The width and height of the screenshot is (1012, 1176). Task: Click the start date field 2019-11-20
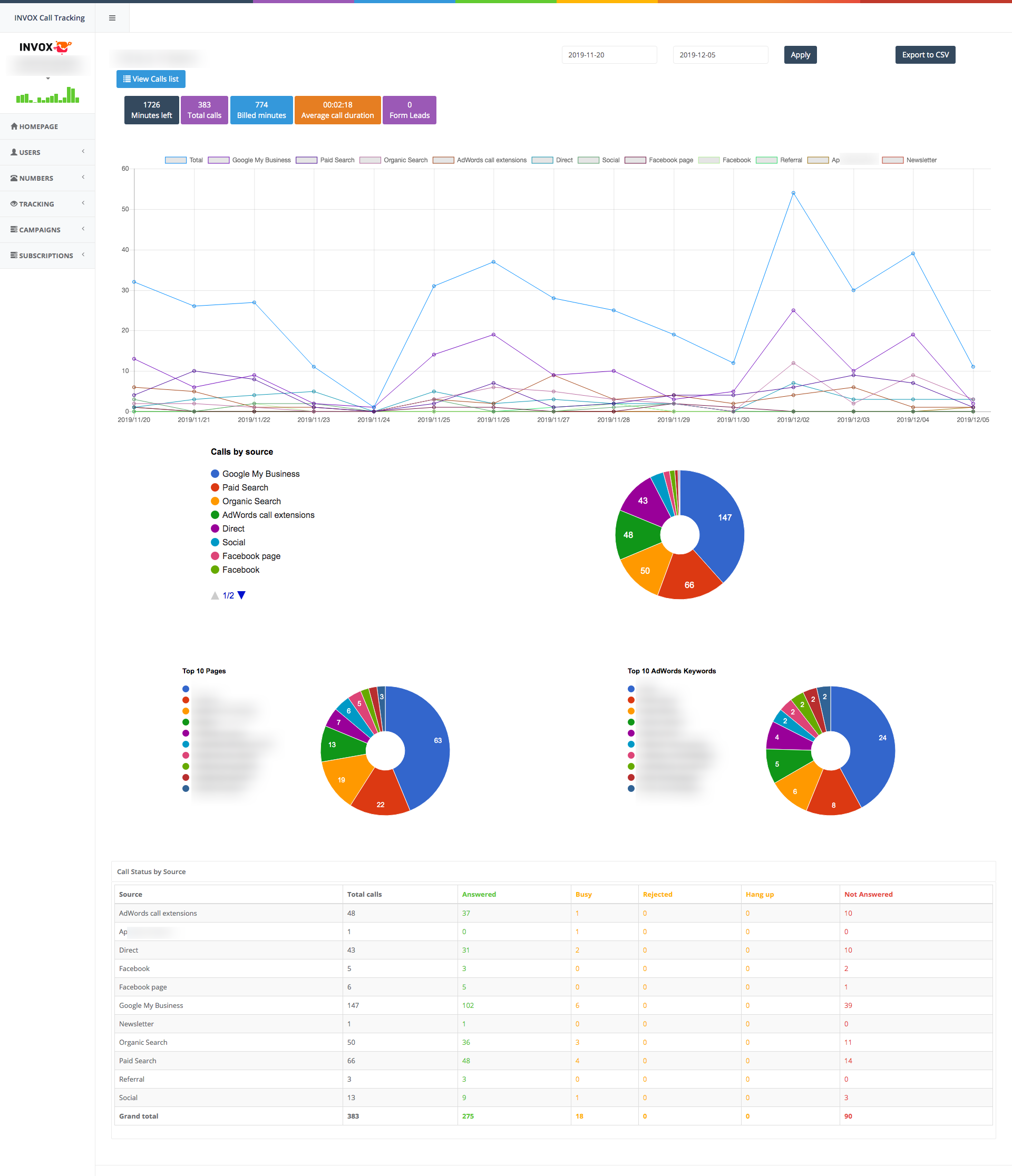pyautogui.click(x=609, y=55)
